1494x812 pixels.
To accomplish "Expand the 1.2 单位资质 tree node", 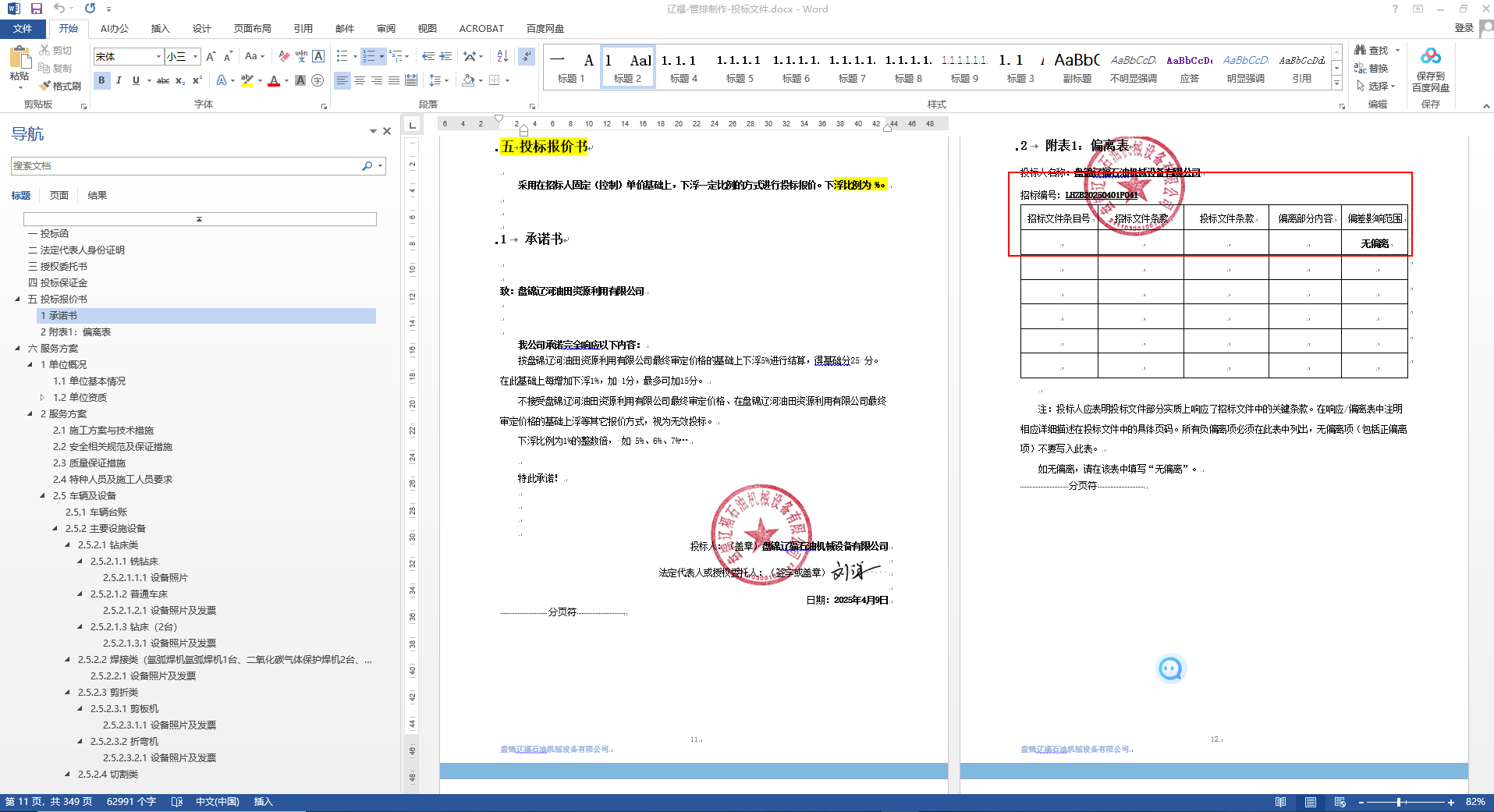I will pos(42,398).
